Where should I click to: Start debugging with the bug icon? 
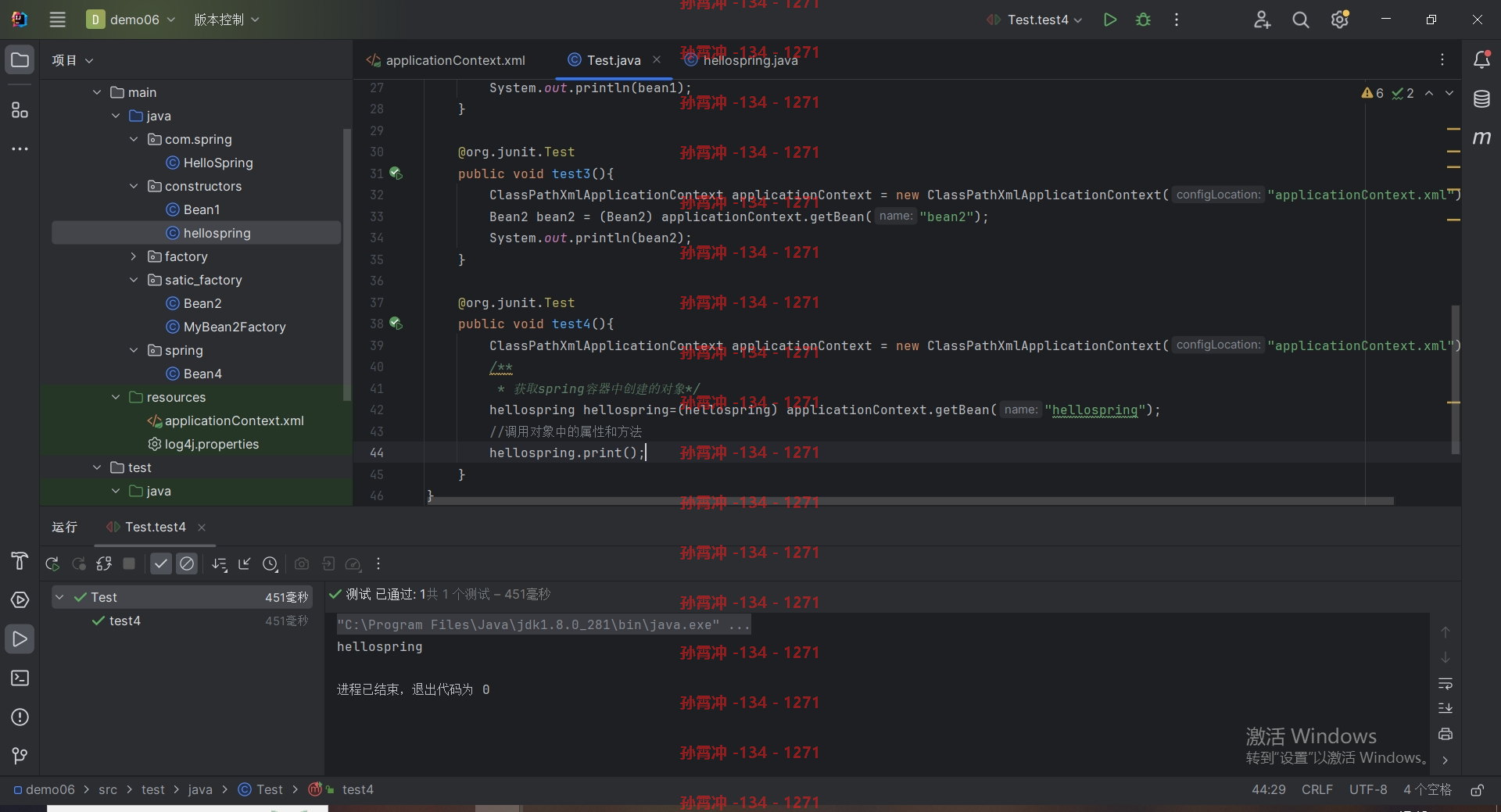(x=1143, y=20)
